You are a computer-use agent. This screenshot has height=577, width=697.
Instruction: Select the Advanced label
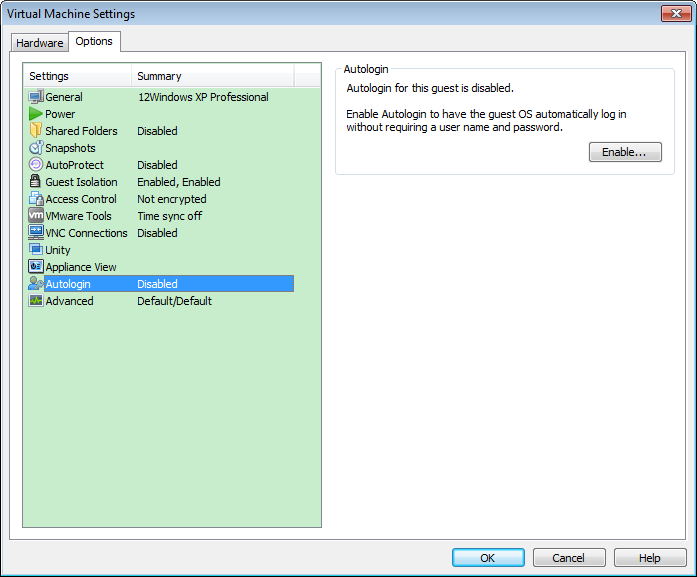pos(69,301)
